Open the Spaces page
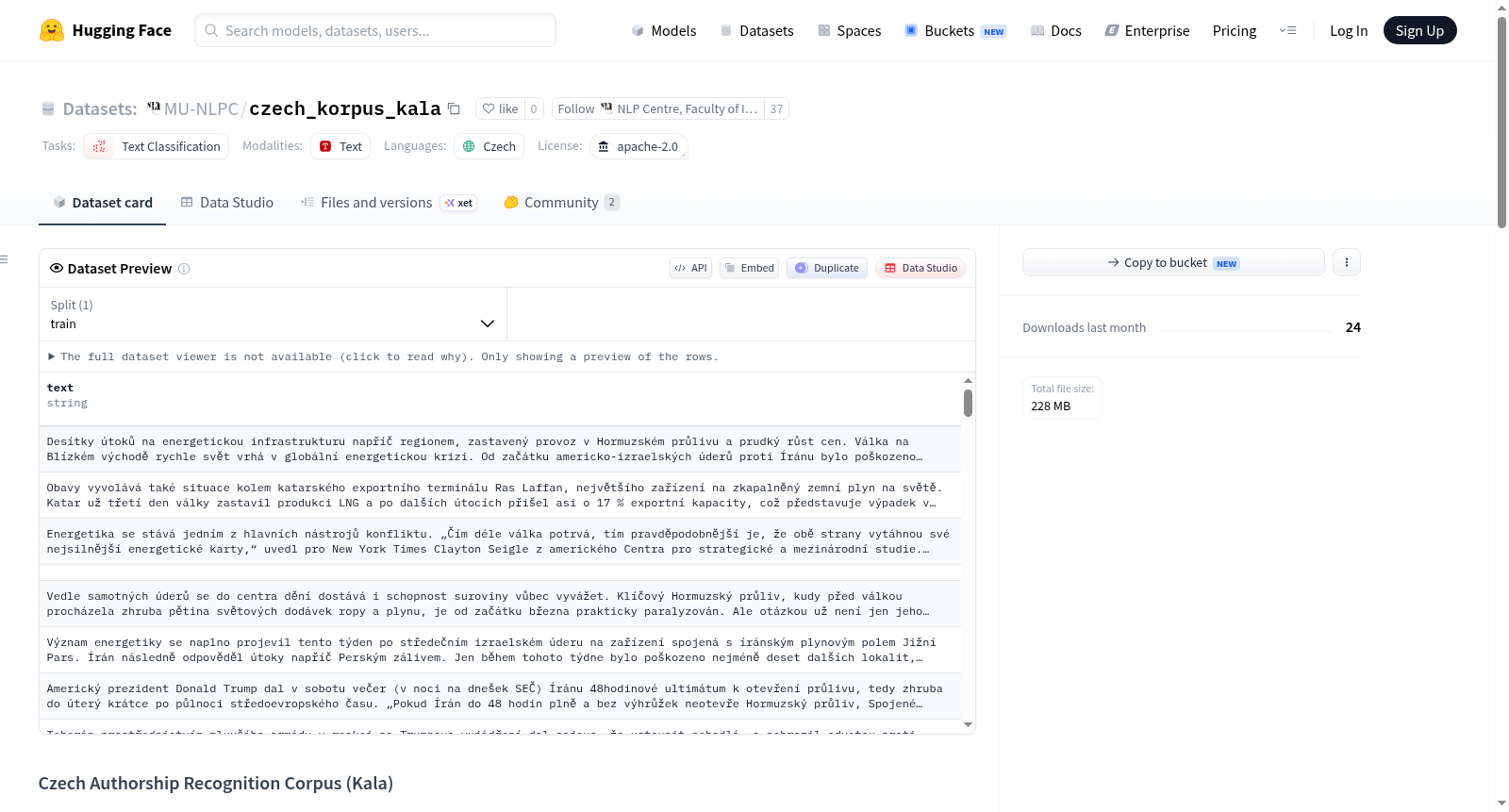 [x=849, y=31]
